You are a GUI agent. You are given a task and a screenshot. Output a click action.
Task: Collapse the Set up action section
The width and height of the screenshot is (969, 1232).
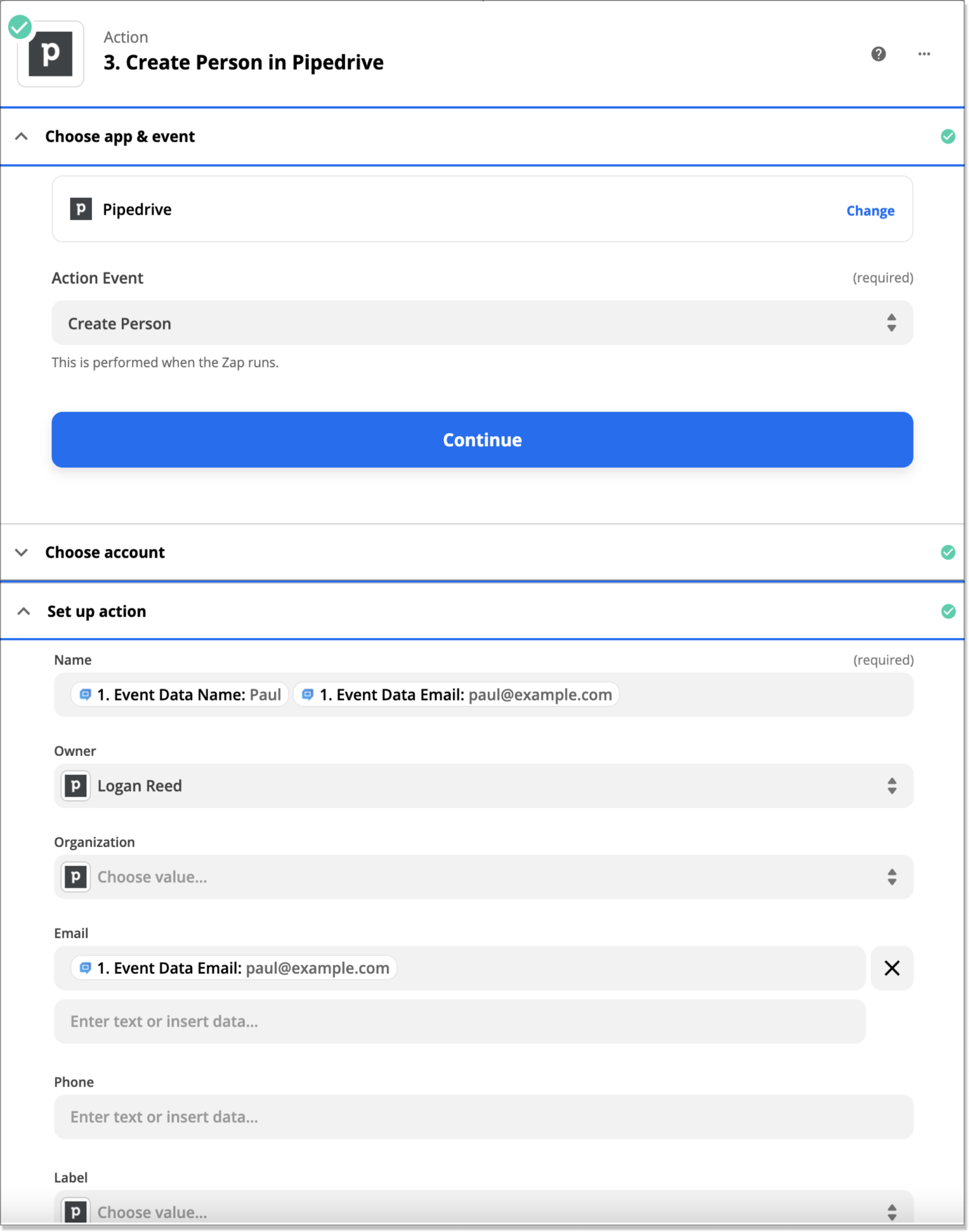click(23, 611)
